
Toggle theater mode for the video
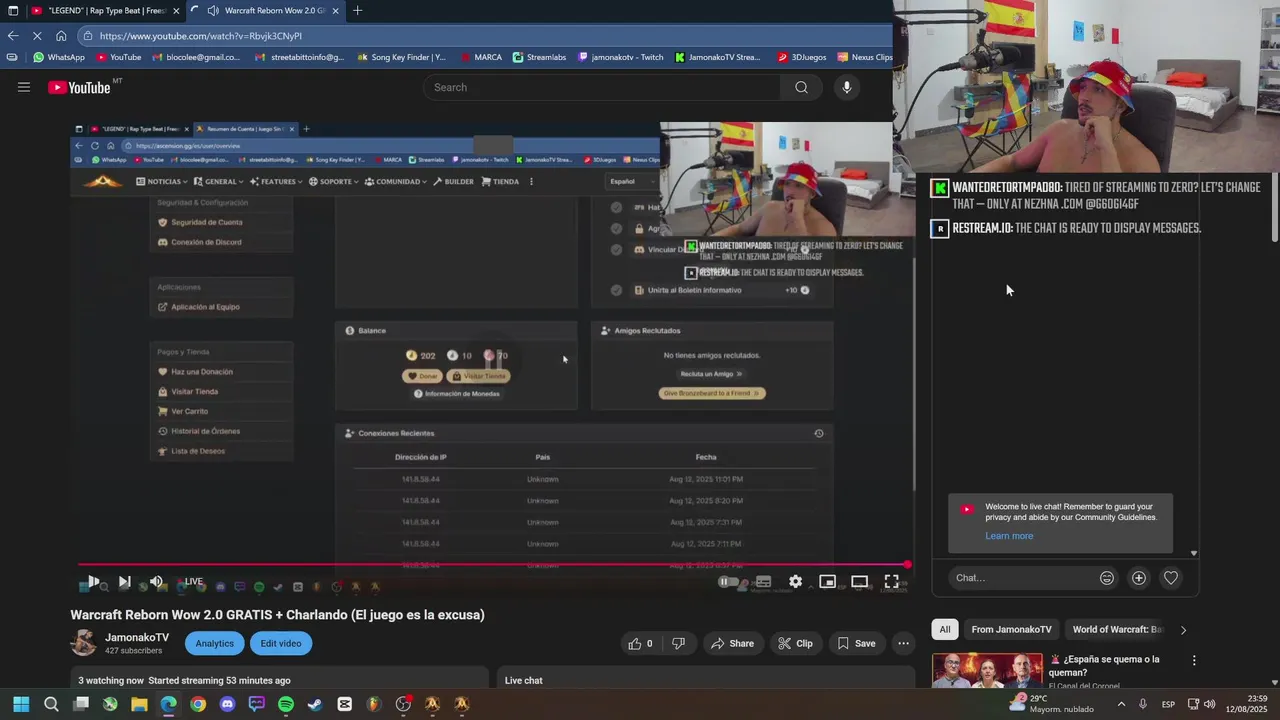[x=859, y=581]
